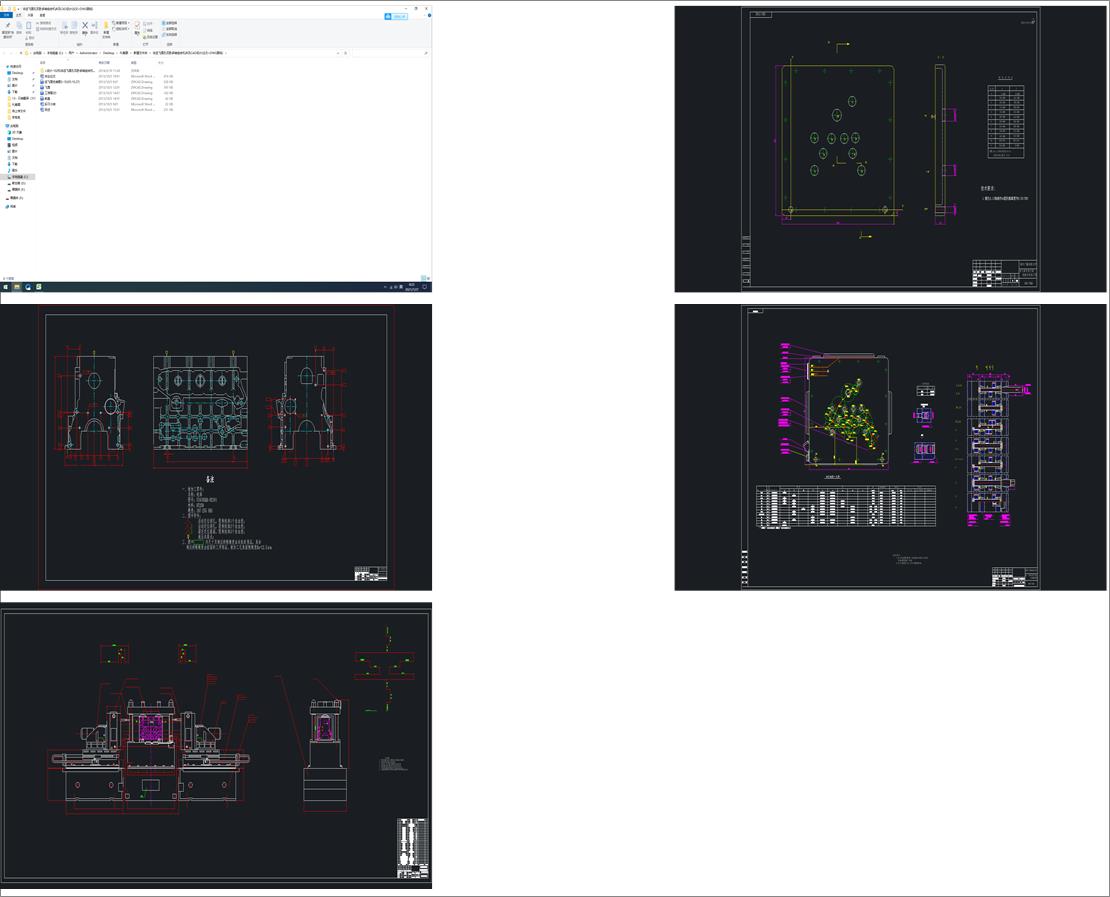Click the Type column header
1110x897 pixels.
tap(134, 63)
